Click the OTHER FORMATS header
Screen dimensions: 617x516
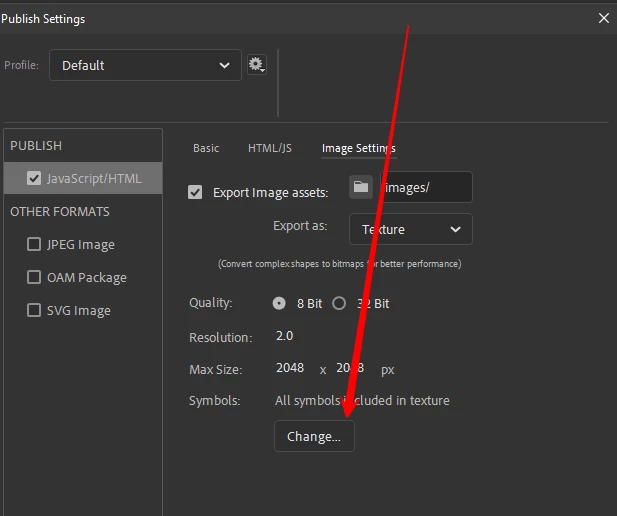click(60, 212)
